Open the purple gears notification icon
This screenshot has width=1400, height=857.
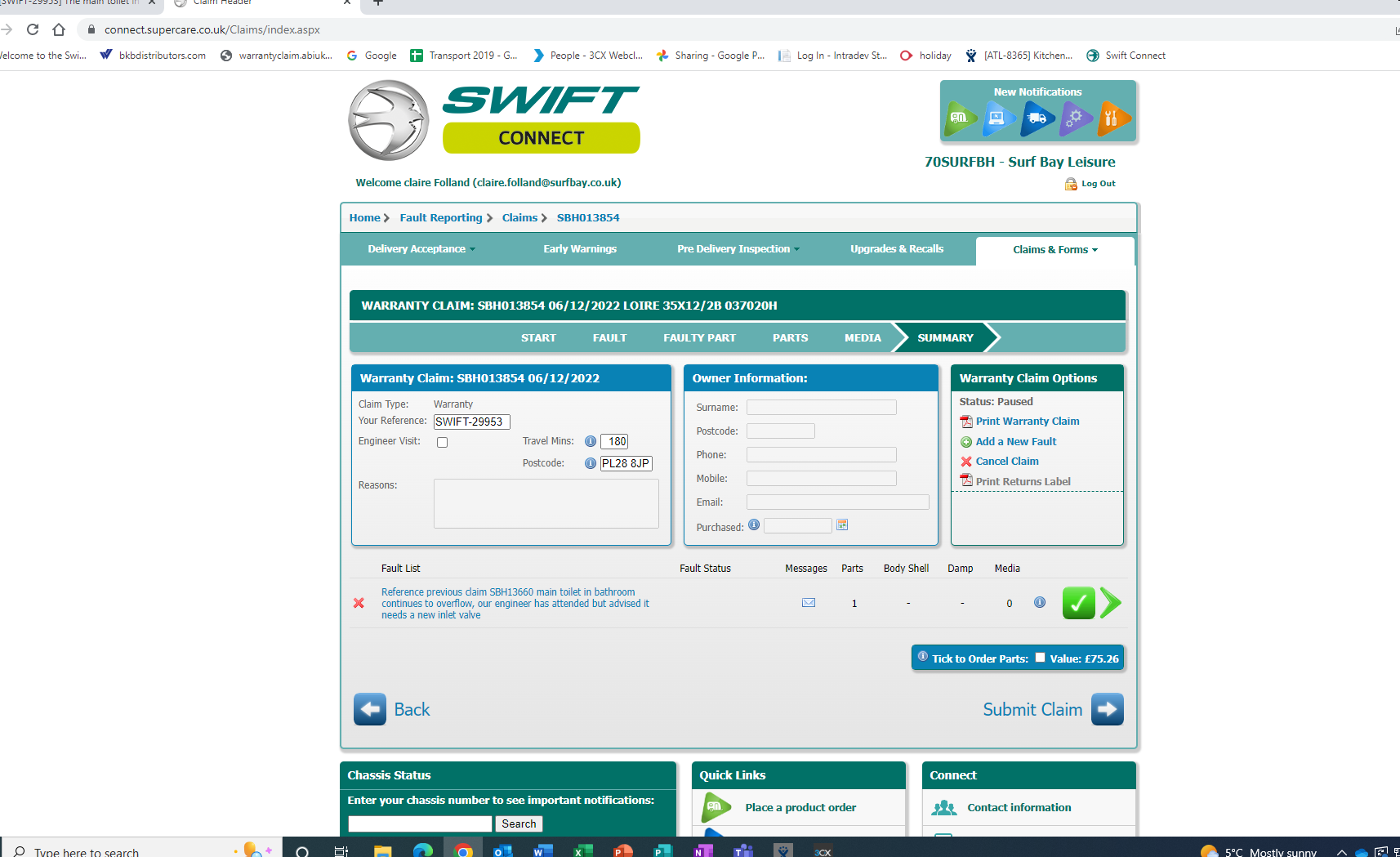tap(1076, 118)
